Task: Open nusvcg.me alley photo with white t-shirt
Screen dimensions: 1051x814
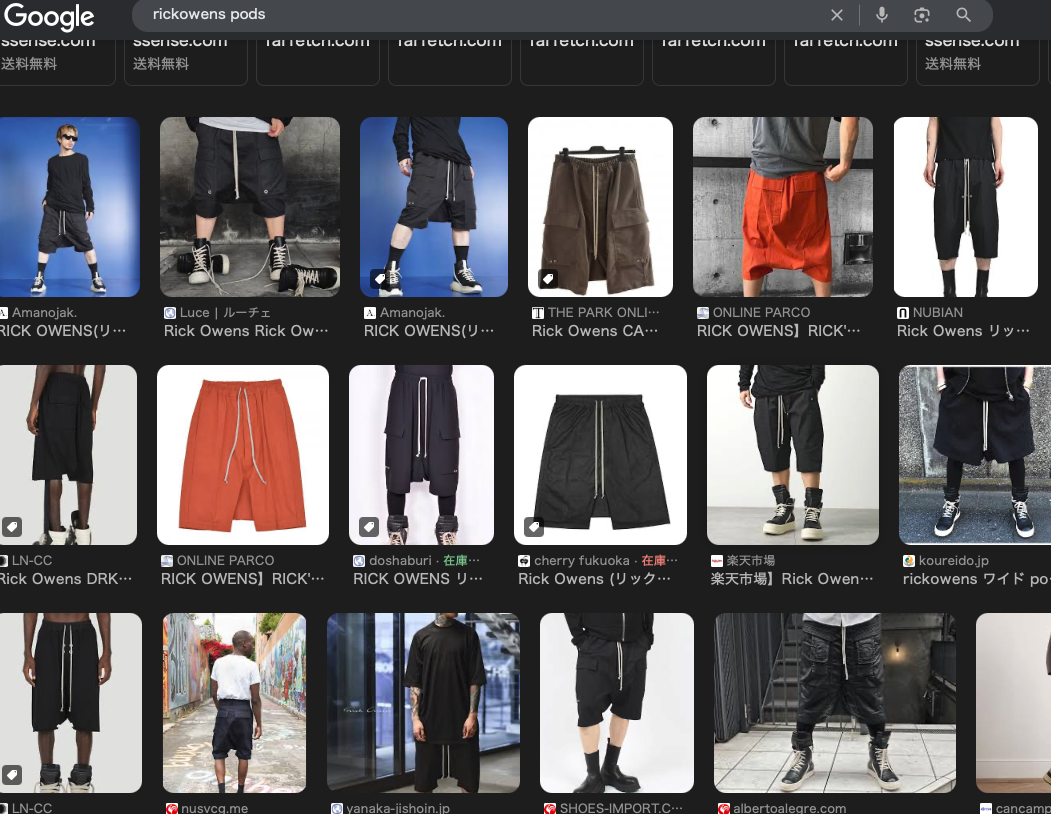Action: click(235, 703)
